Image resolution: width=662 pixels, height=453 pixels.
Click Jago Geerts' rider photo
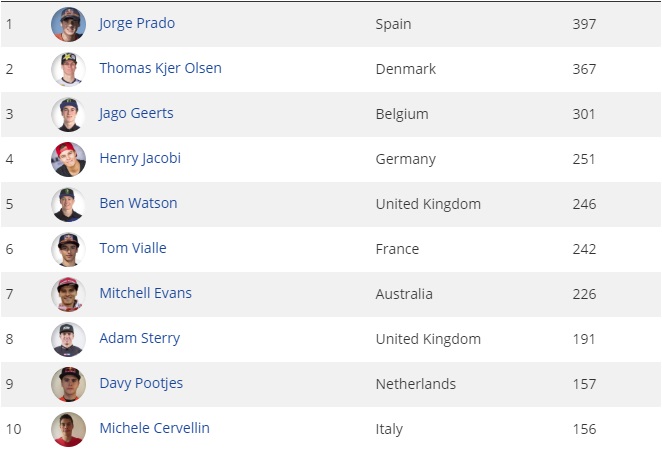(x=68, y=114)
